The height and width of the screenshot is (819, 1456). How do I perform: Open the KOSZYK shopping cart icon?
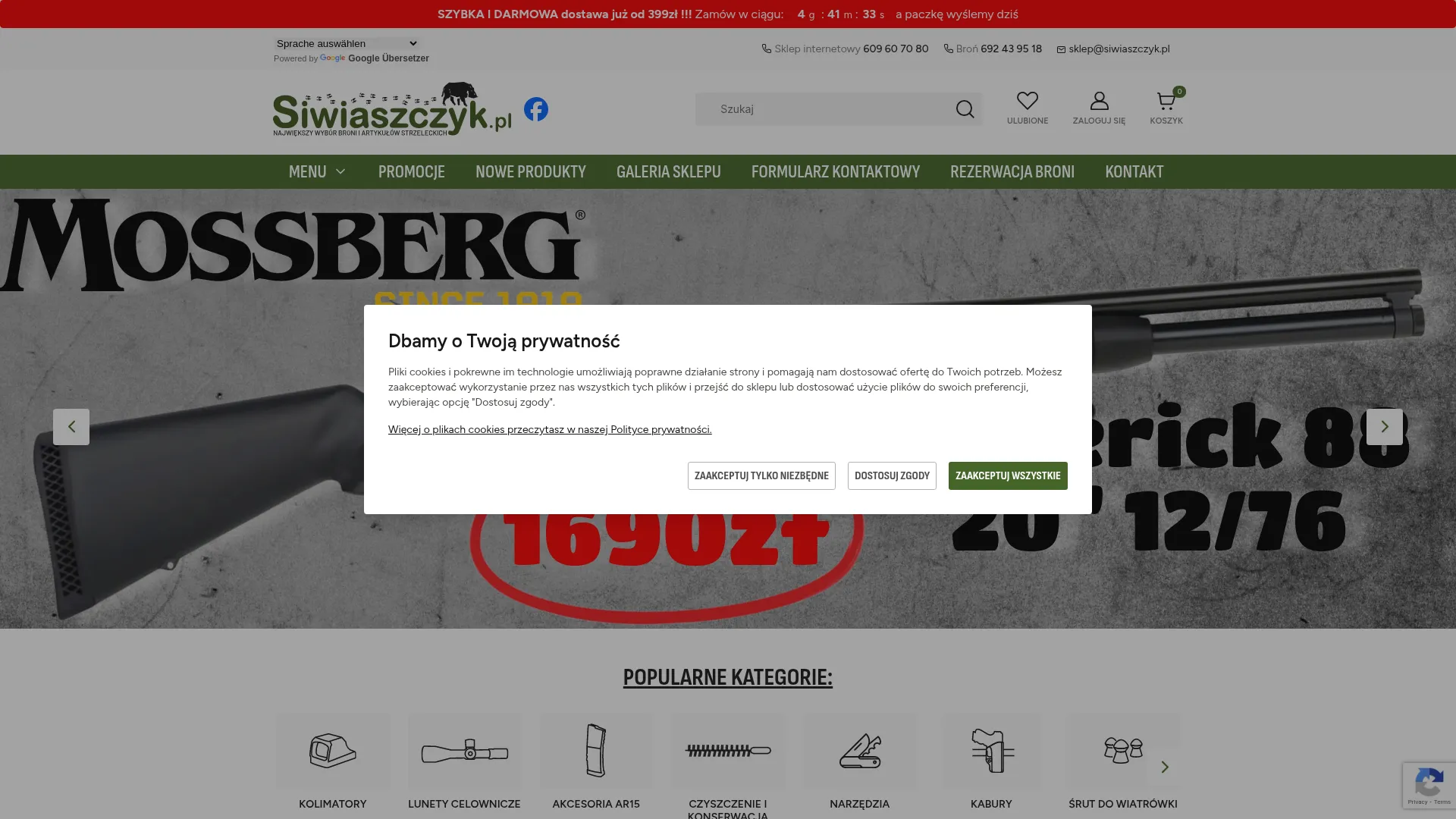point(1165,101)
